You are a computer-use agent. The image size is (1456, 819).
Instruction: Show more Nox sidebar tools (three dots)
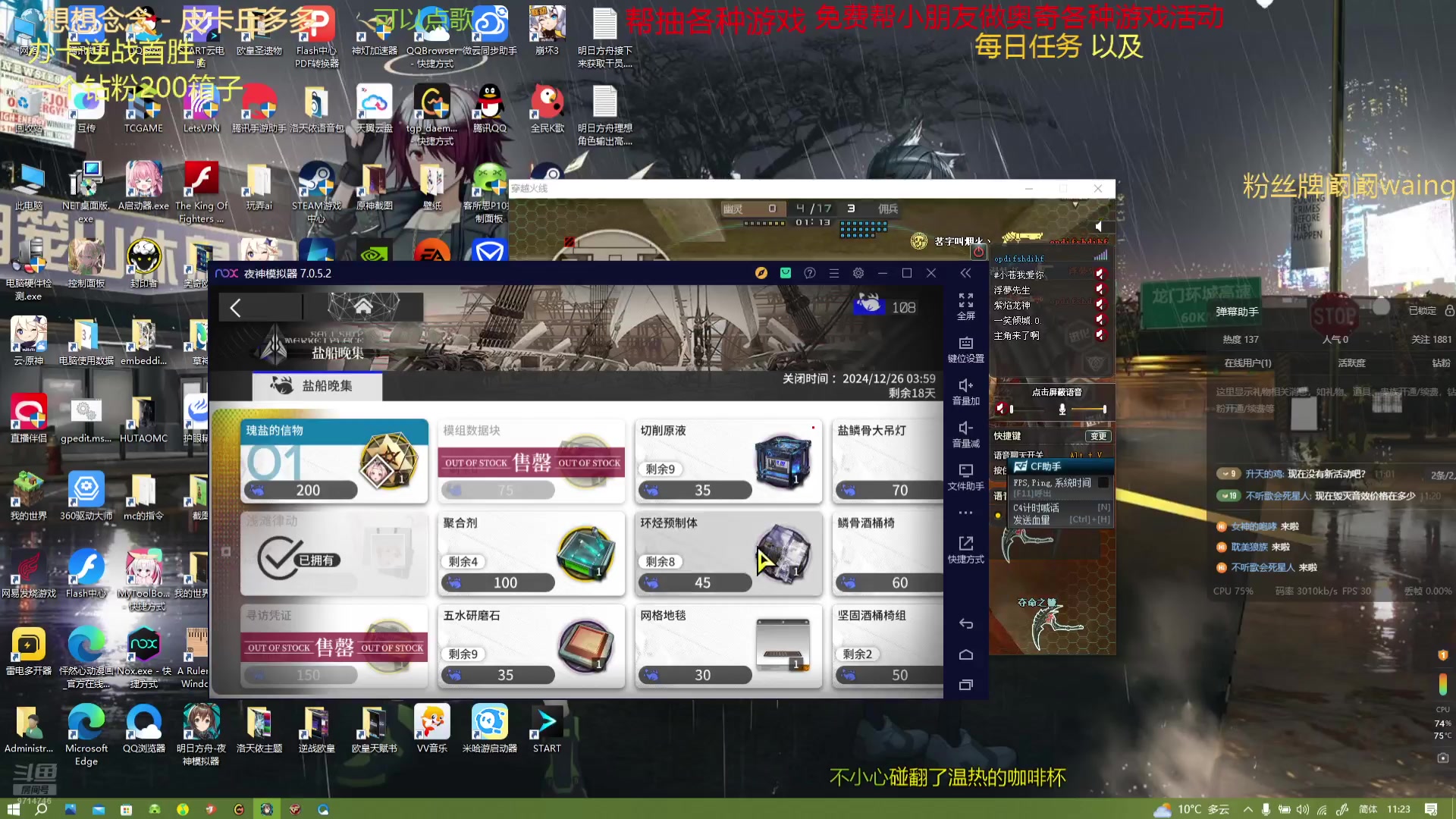965,513
